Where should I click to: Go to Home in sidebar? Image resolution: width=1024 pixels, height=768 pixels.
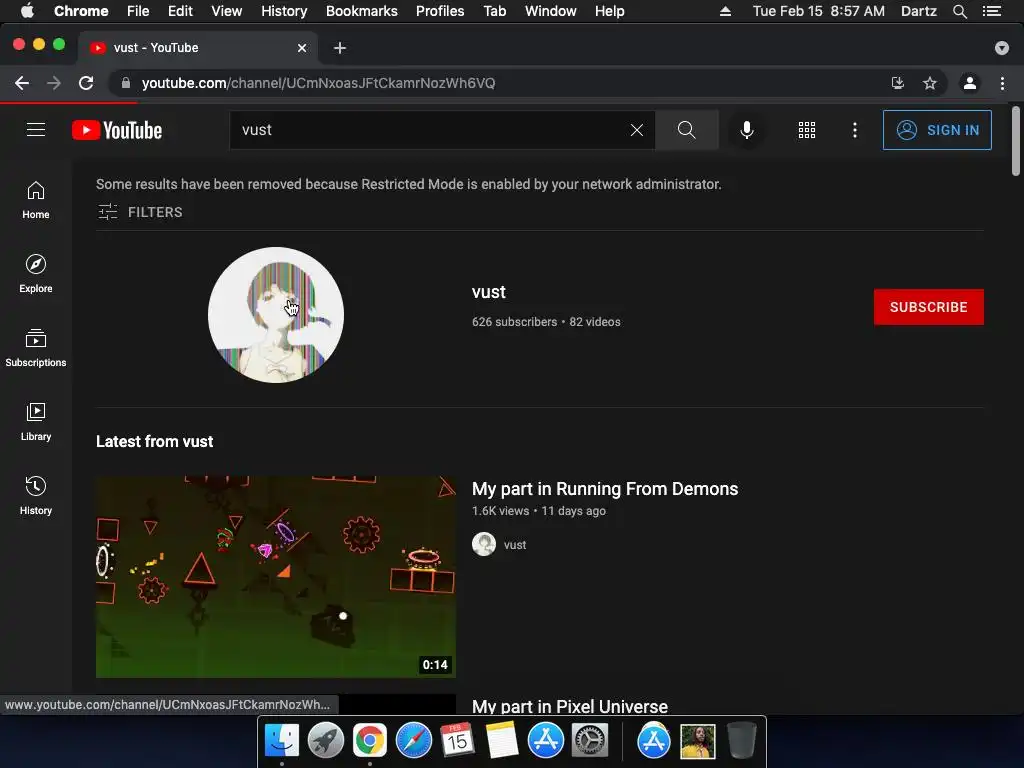[36, 200]
